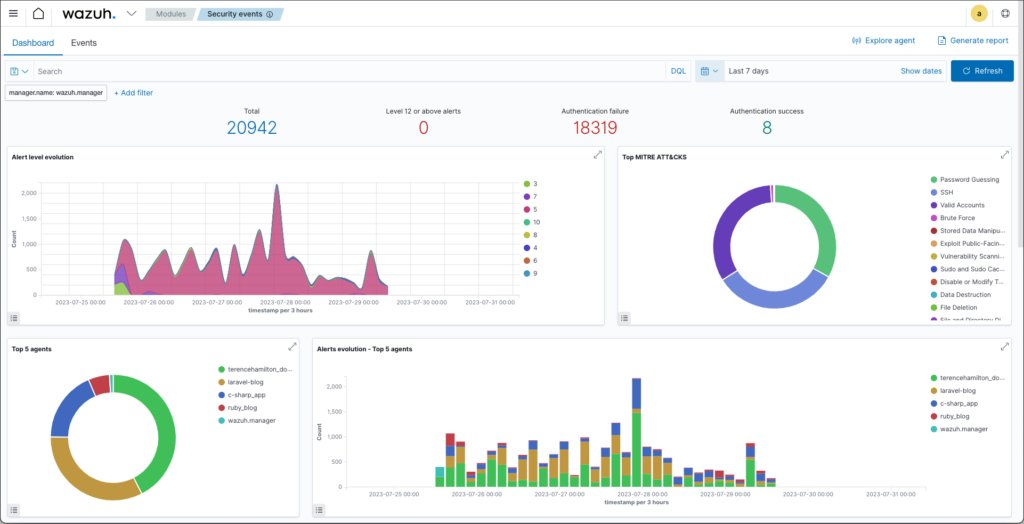1024x524 pixels.
Task: Select Password Guessing legend entry
Action: tap(965, 179)
